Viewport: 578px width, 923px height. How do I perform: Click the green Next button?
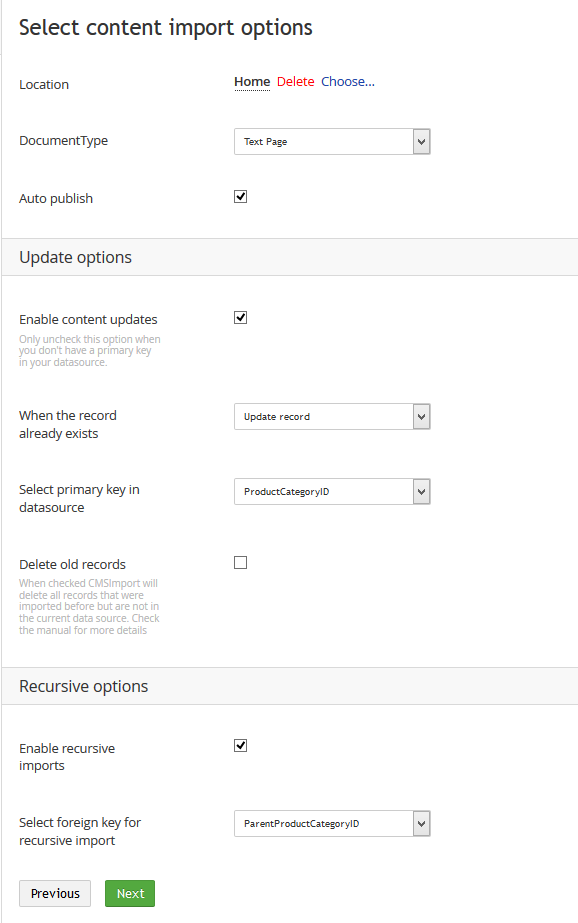(x=130, y=894)
